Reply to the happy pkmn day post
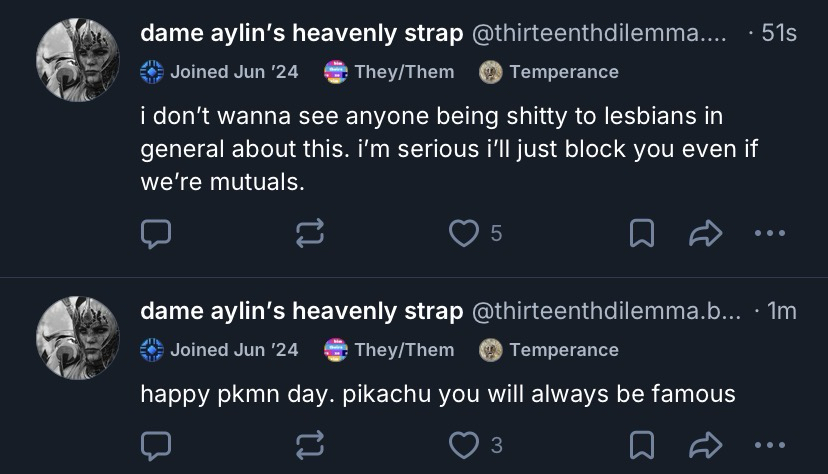The image size is (828, 474). [154, 445]
